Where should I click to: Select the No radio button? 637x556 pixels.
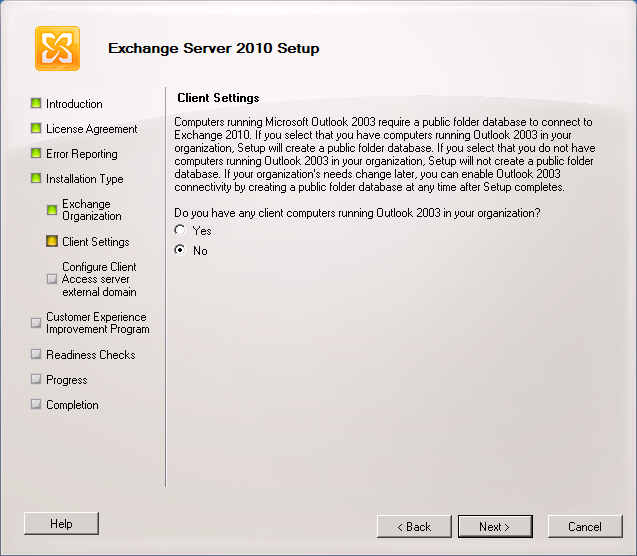tap(180, 250)
